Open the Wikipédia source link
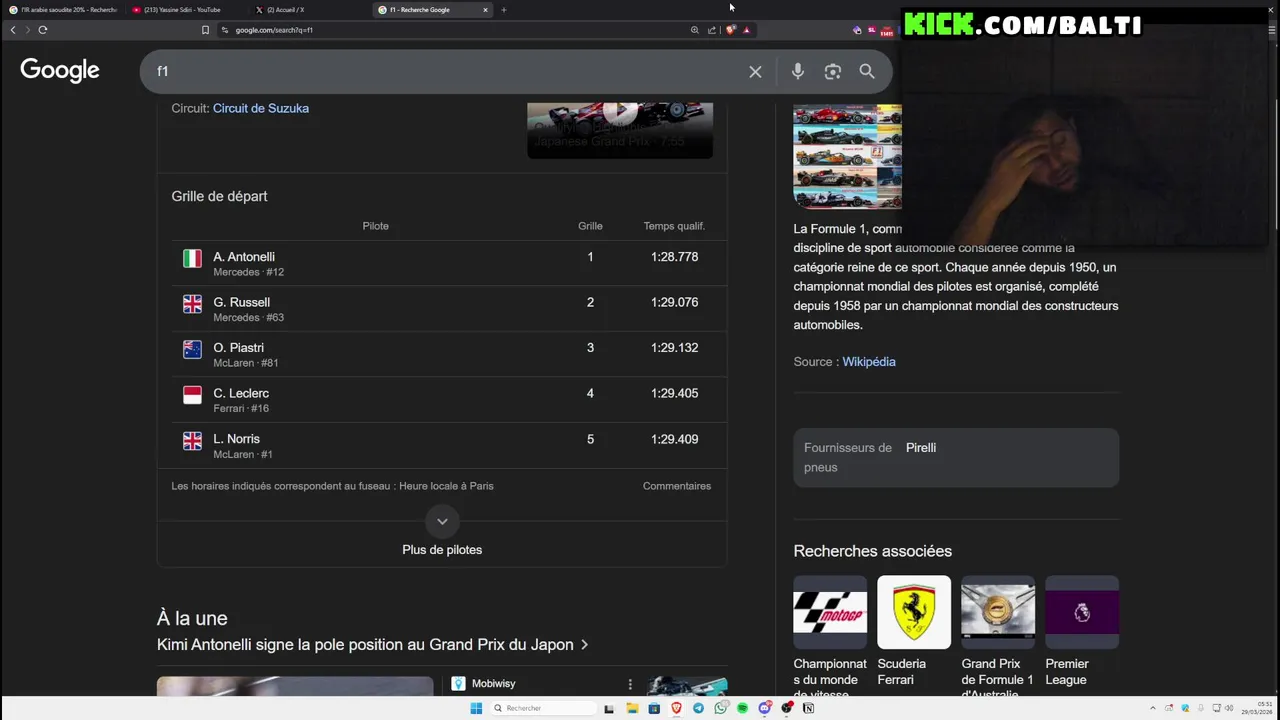Image resolution: width=1280 pixels, height=720 pixels. click(x=869, y=362)
